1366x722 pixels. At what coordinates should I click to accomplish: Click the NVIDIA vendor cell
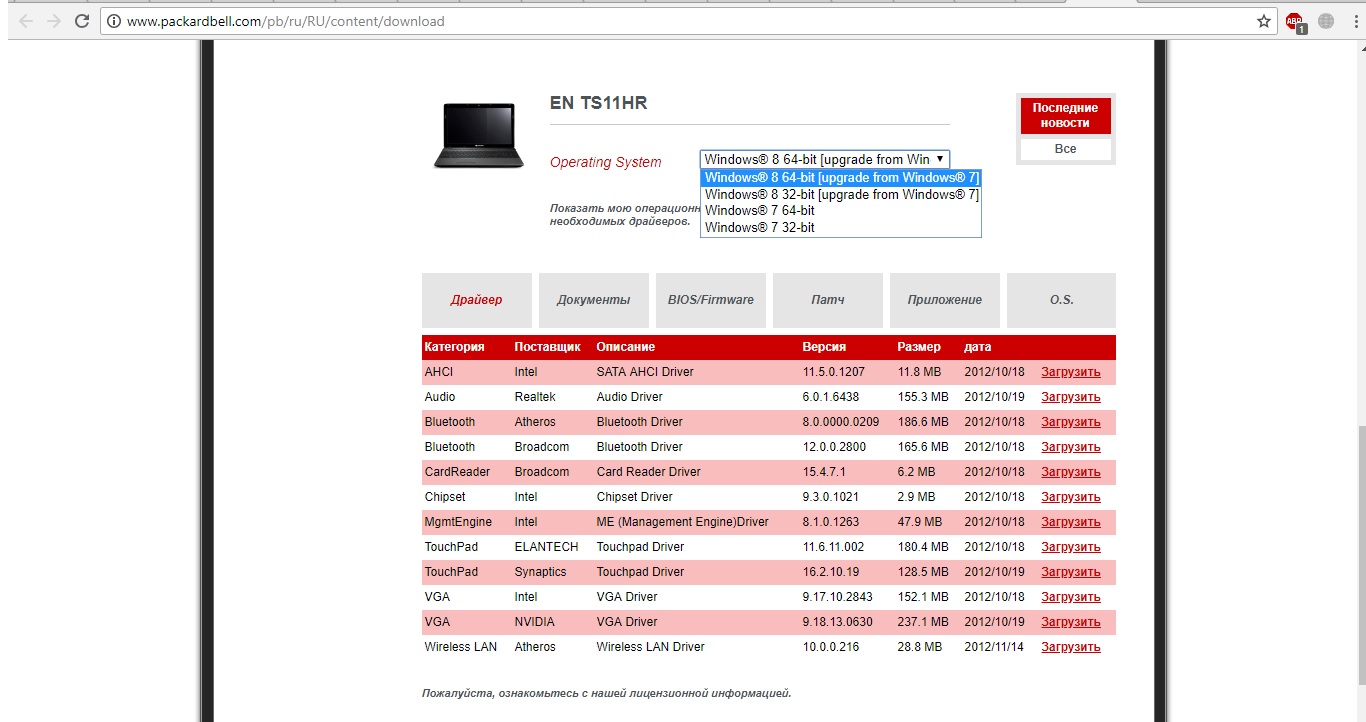click(534, 622)
